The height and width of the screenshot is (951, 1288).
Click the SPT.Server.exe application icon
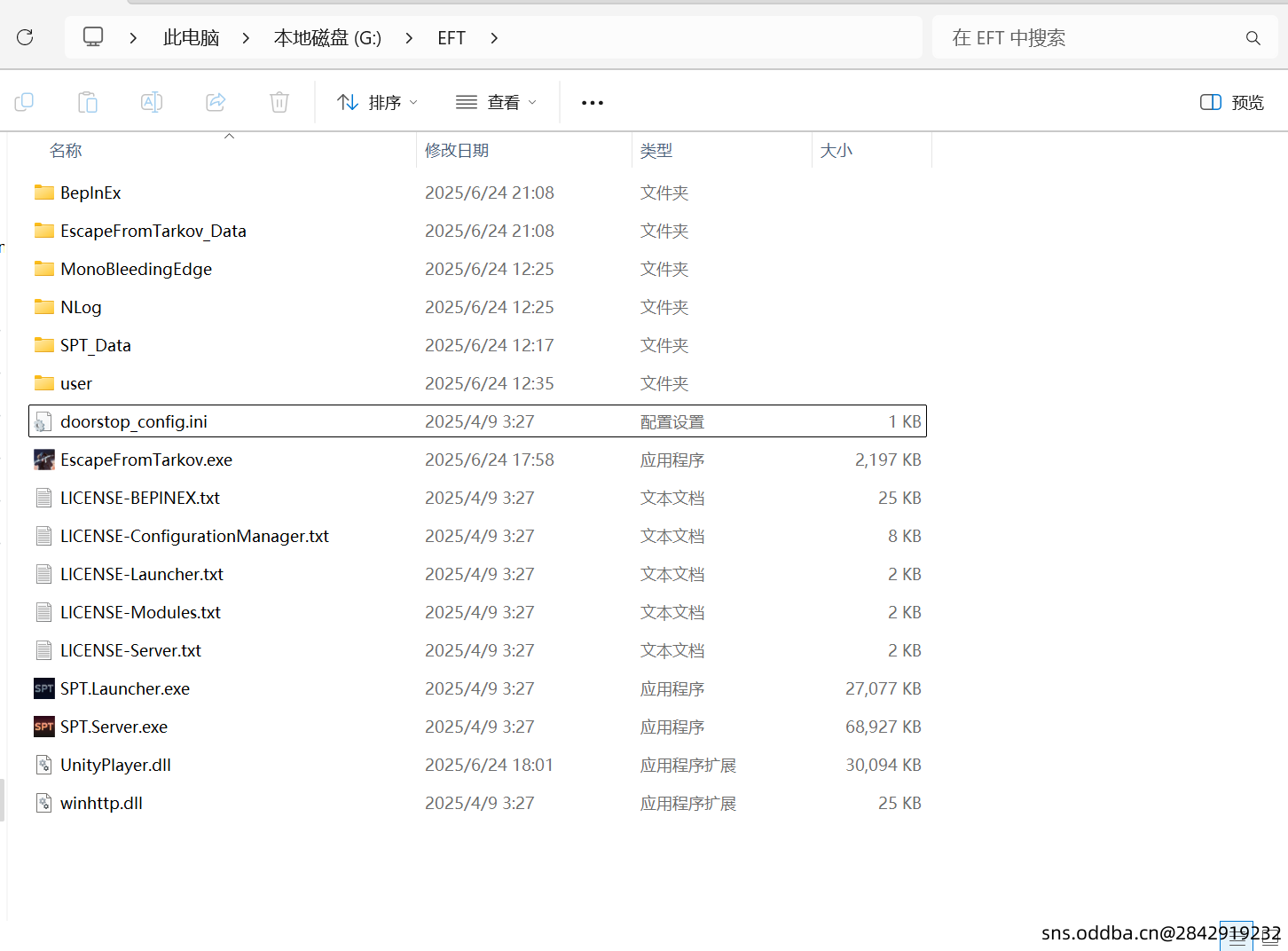[x=44, y=727]
